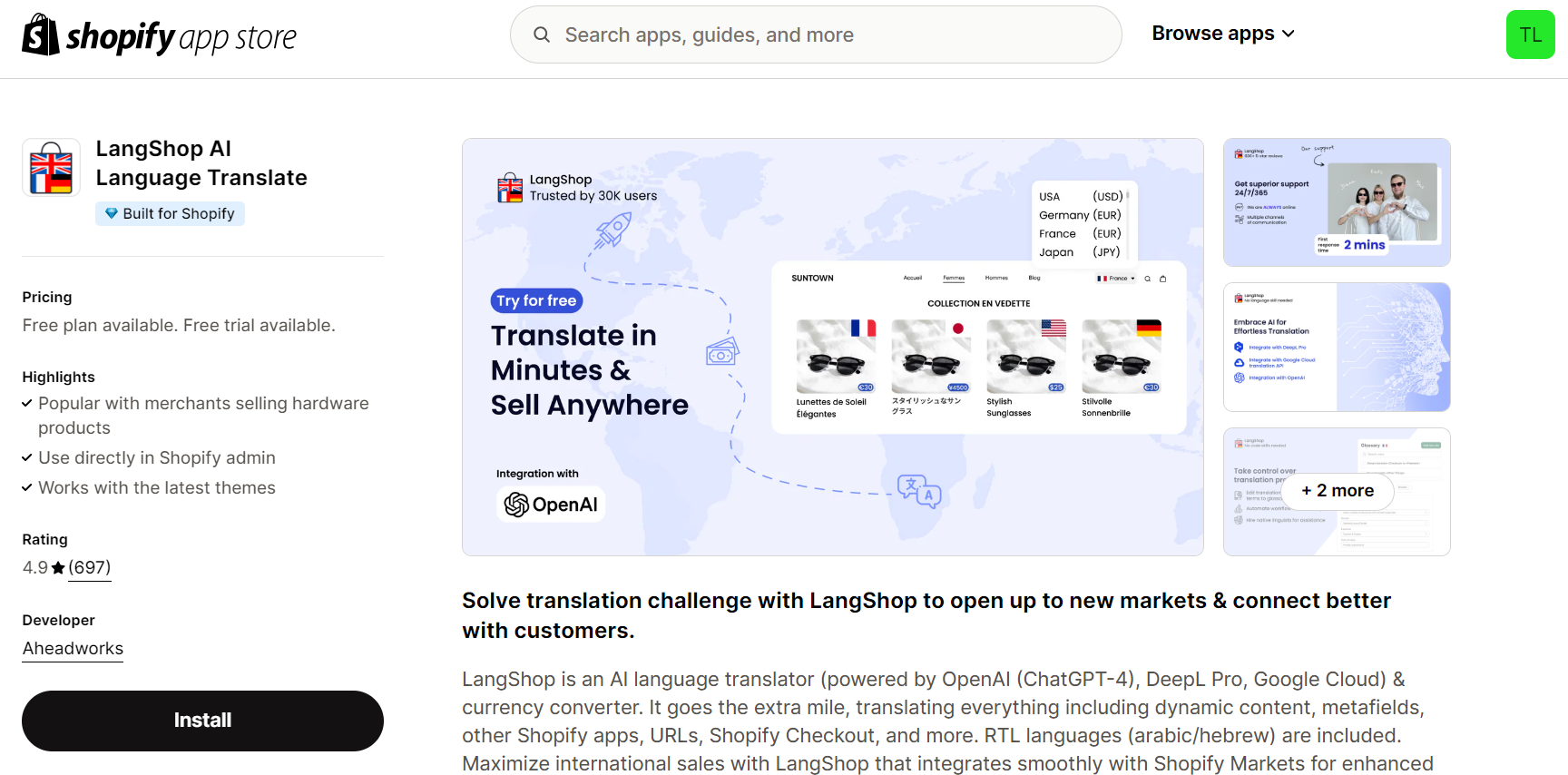Open the (697) reviews link

tap(90, 567)
